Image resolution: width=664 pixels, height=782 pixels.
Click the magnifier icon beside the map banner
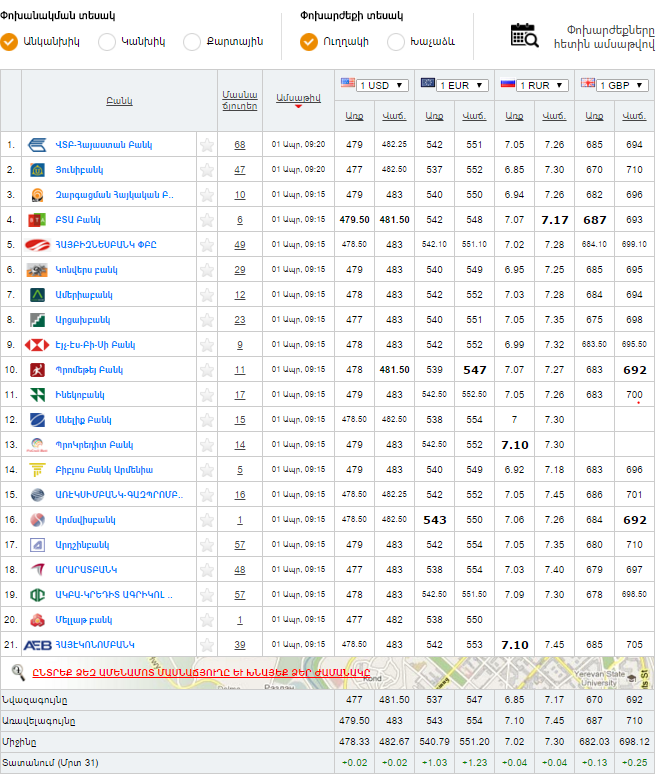pos(17,672)
